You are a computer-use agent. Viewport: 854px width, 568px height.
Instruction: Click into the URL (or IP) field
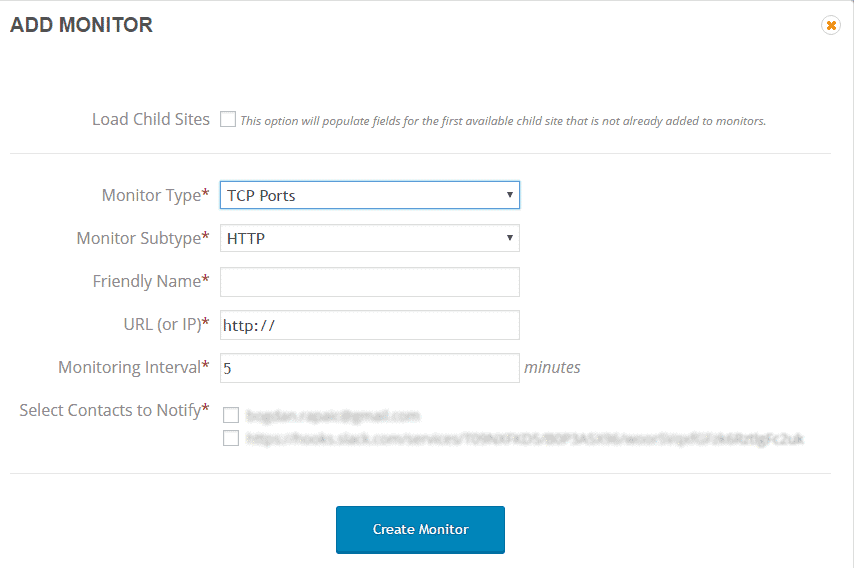(370, 325)
